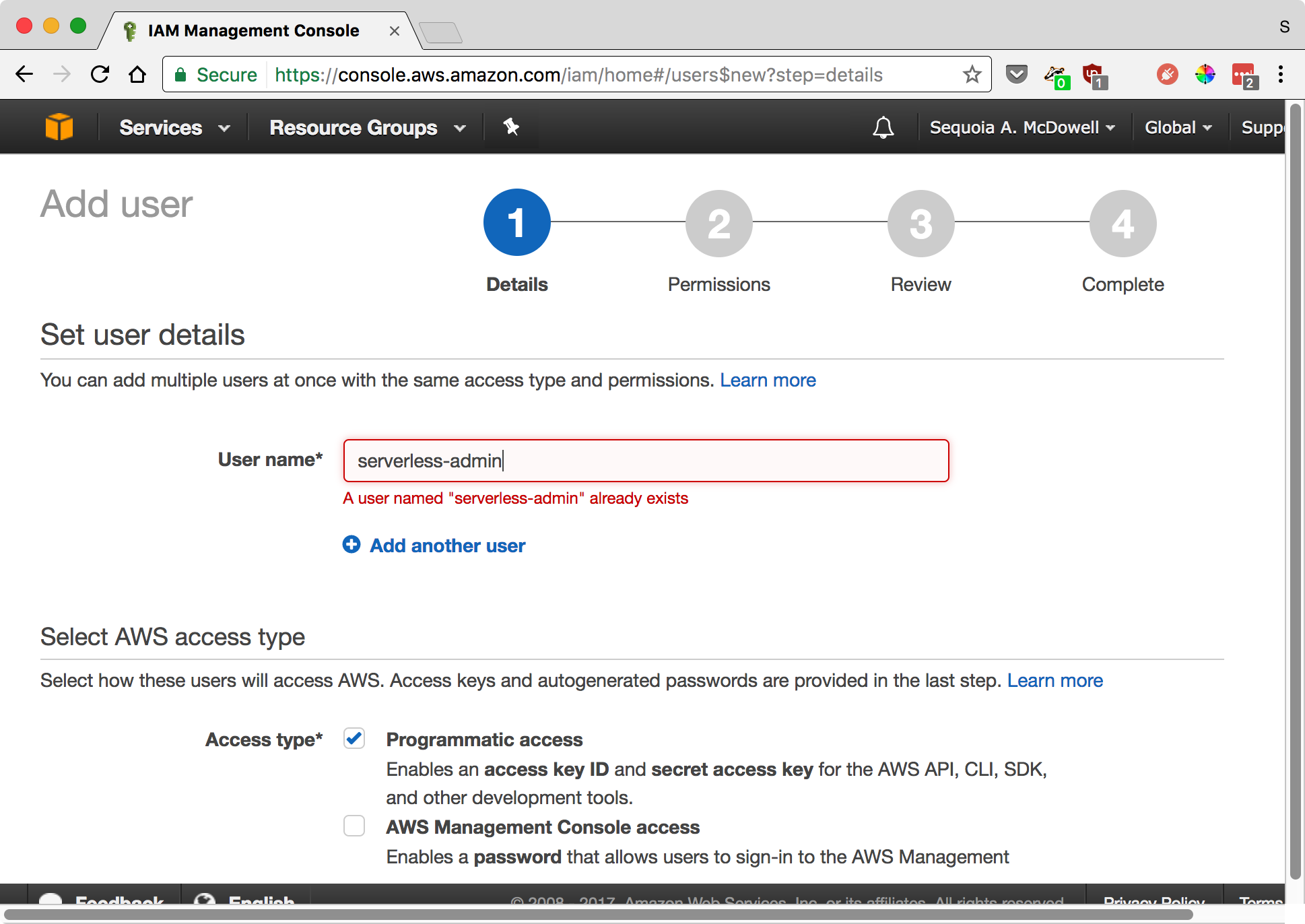Viewport: 1305px width, 924px height.
Task: Click the horizontal page scrollbar
Action: click(599, 915)
